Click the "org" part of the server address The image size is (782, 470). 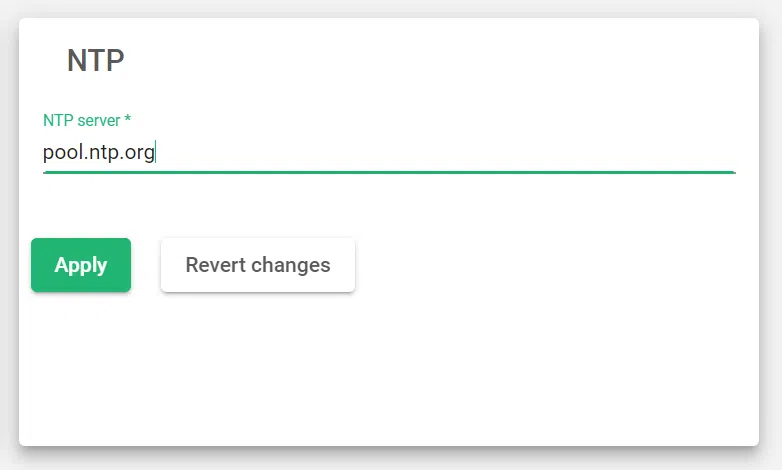coord(140,154)
